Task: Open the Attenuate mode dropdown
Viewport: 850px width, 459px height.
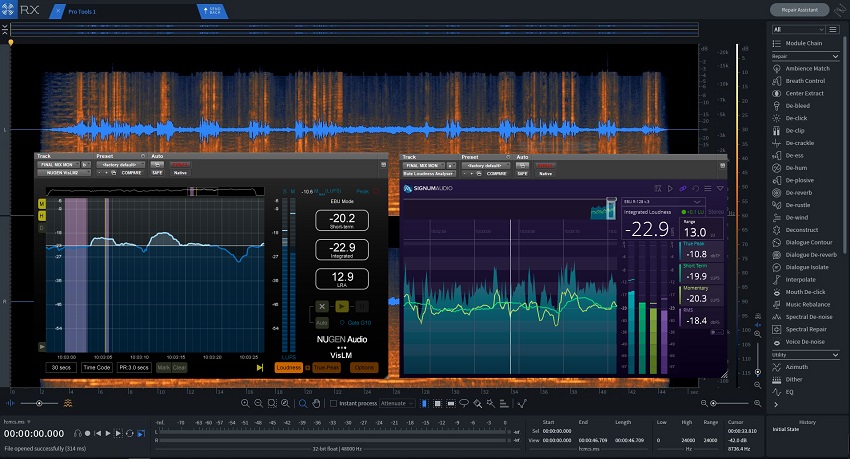Action: pyautogui.click(x=397, y=403)
